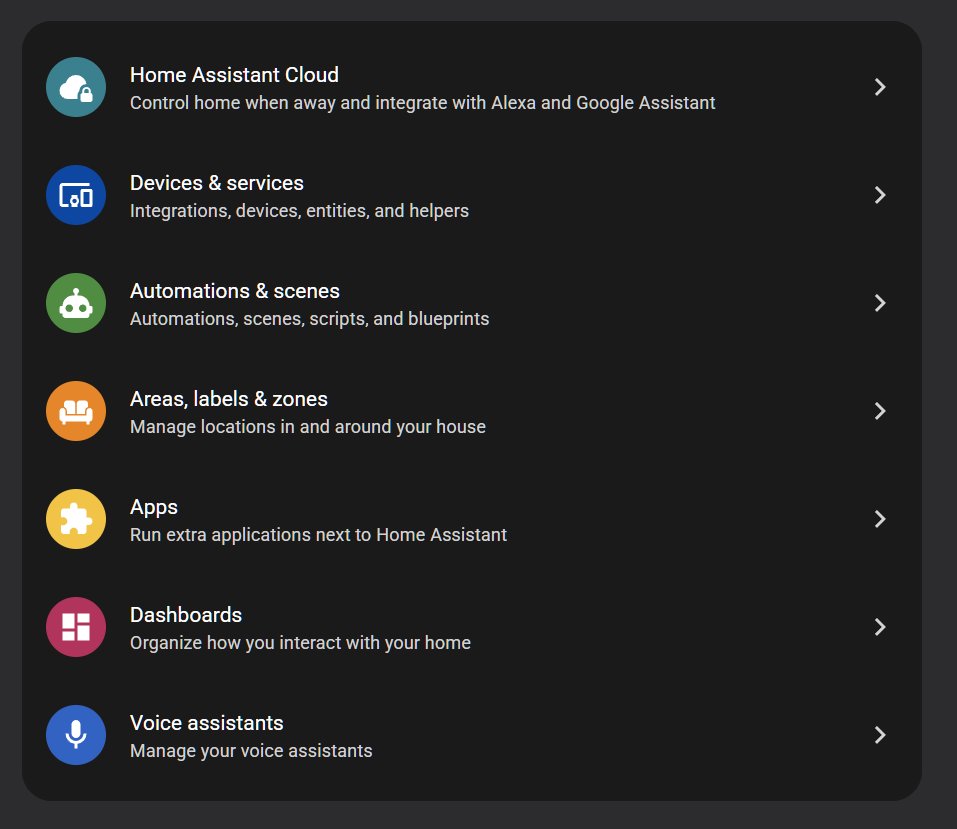The width and height of the screenshot is (957, 829).
Task: Click 'Run extra applications next to Home Assistant'
Action: click(319, 535)
